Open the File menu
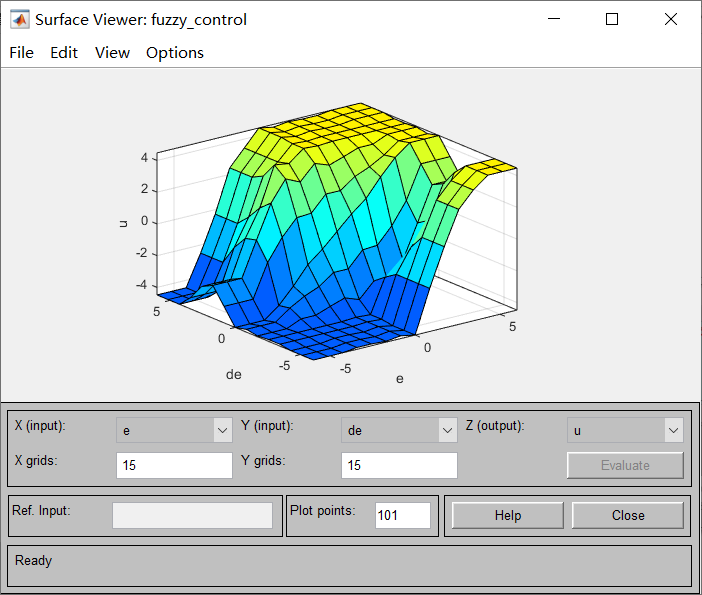Viewport: 702px width, 595px height. [x=21, y=53]
